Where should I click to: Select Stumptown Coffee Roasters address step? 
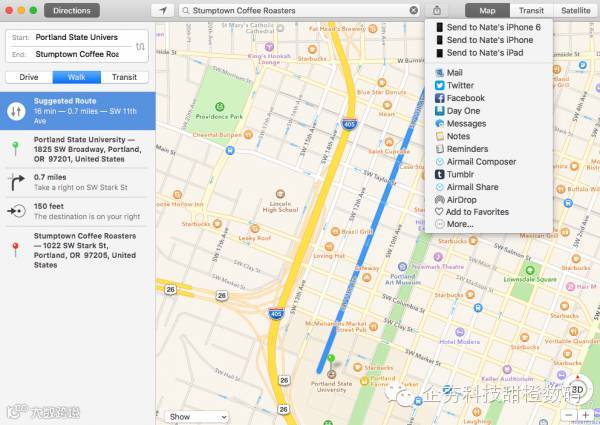[x=78, y=250]
